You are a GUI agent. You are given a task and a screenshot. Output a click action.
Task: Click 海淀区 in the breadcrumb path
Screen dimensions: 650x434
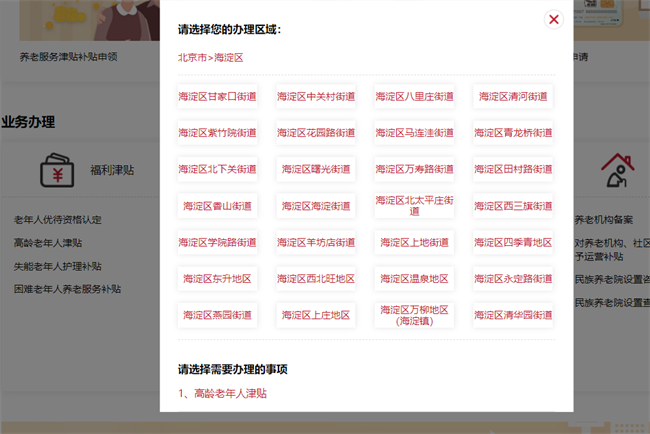tap(229, 58)
